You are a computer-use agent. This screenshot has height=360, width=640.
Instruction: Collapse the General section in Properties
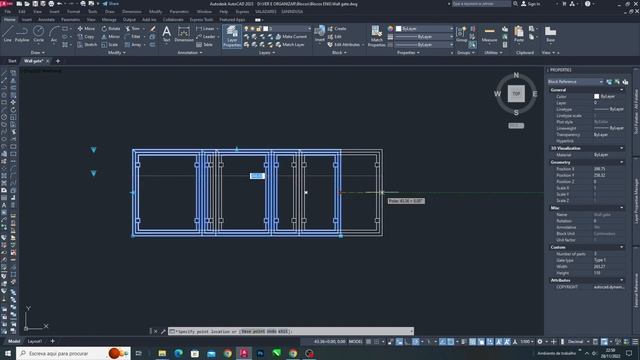(x=622, y=90)
